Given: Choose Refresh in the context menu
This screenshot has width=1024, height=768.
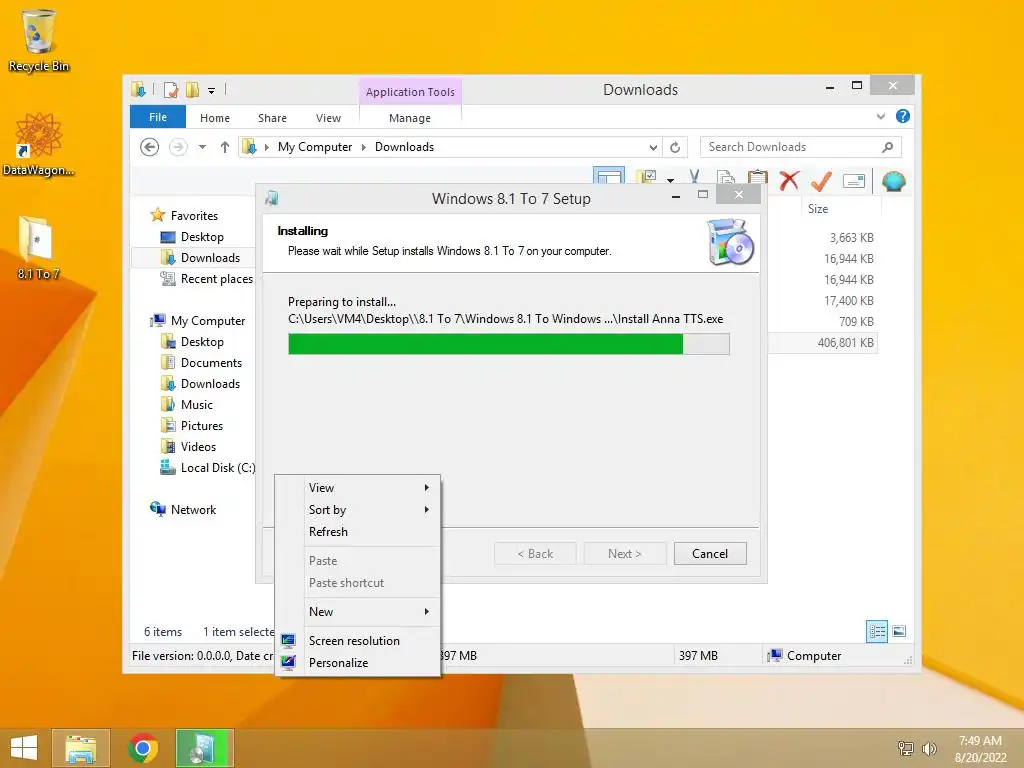Looking at the screenshot, I should click(x=371, y=532).
